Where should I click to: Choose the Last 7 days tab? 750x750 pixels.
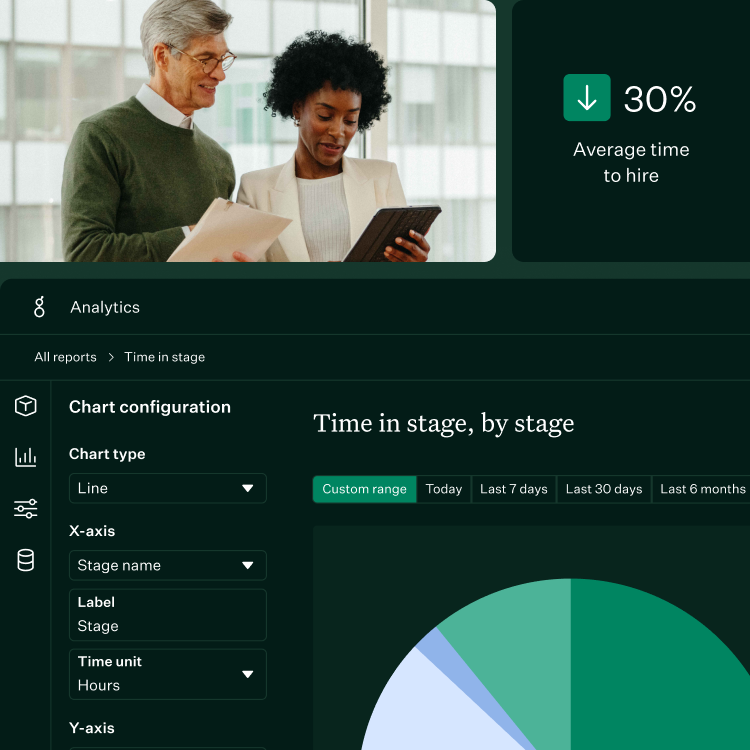click(x=514, y=489)
